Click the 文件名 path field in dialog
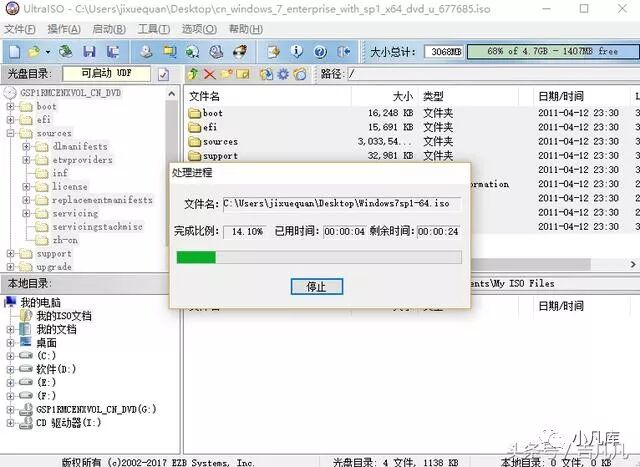Viewport: 640px width, 467px height. tap(342, 203)
